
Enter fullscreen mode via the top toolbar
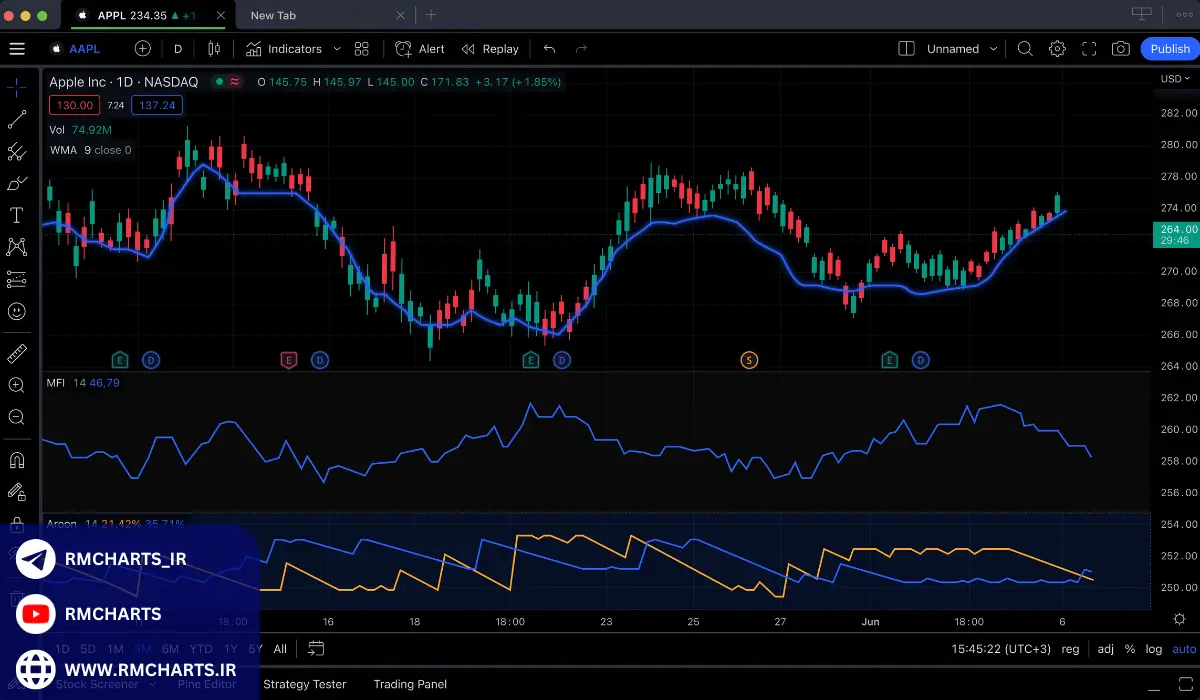(1089, 49)
